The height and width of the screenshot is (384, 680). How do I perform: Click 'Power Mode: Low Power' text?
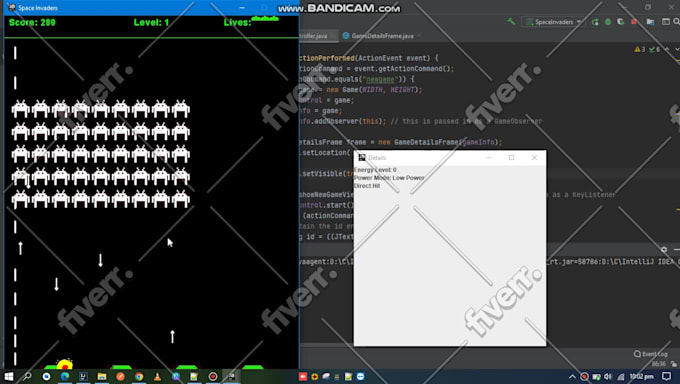coord(389,178)
